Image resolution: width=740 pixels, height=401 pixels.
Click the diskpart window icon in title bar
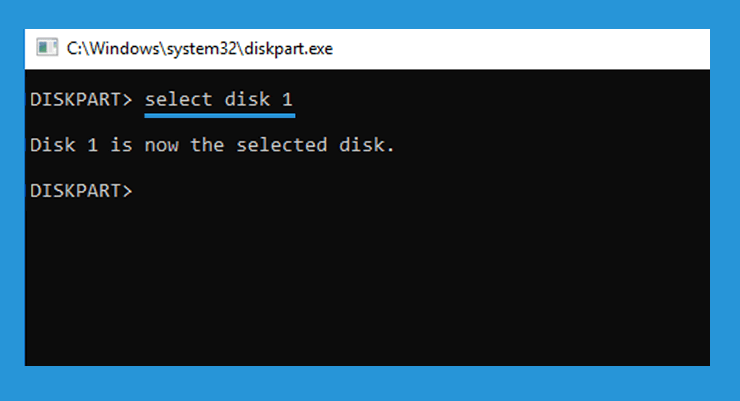47,48
